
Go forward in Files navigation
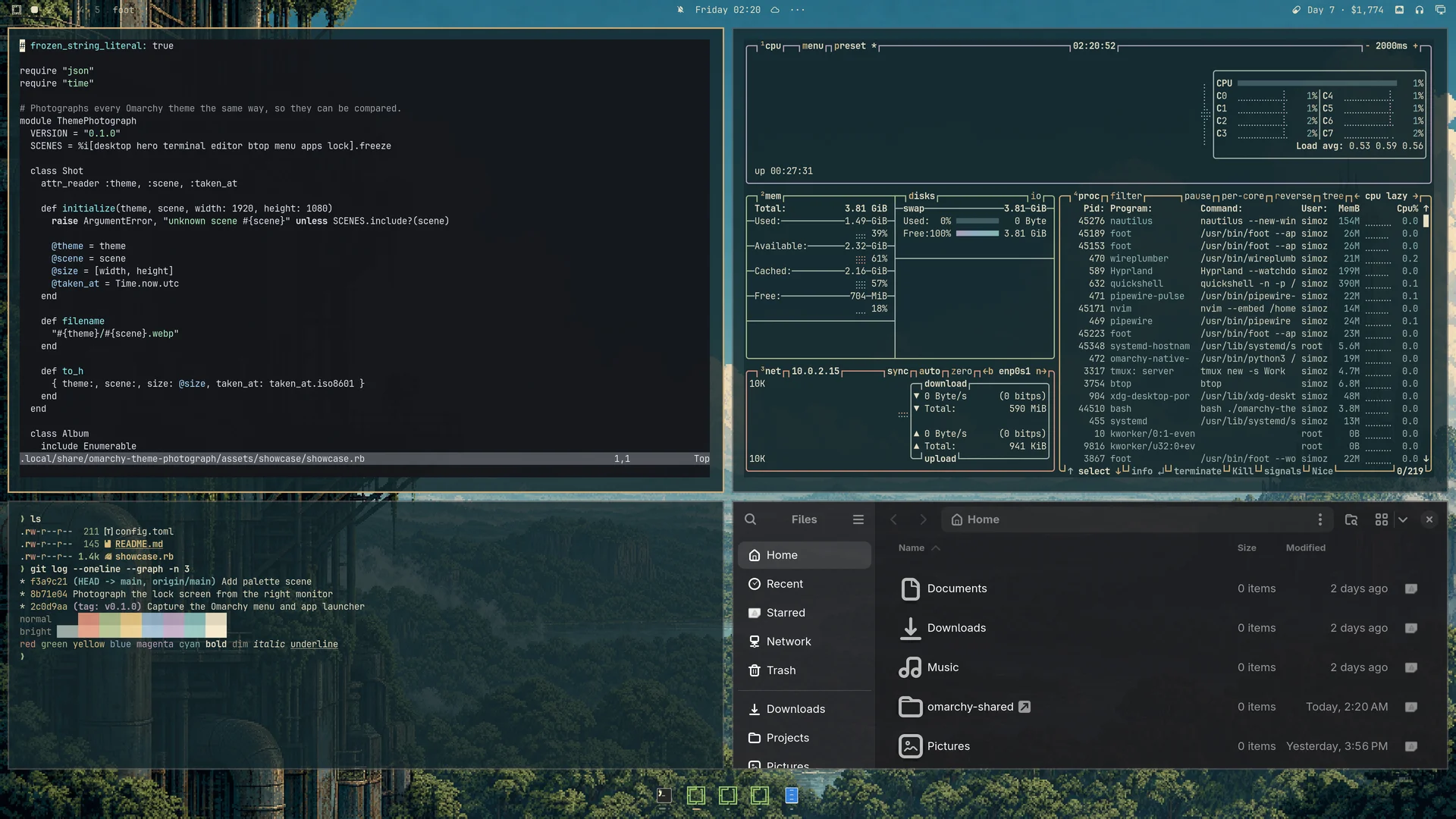(x=923, y=519)
